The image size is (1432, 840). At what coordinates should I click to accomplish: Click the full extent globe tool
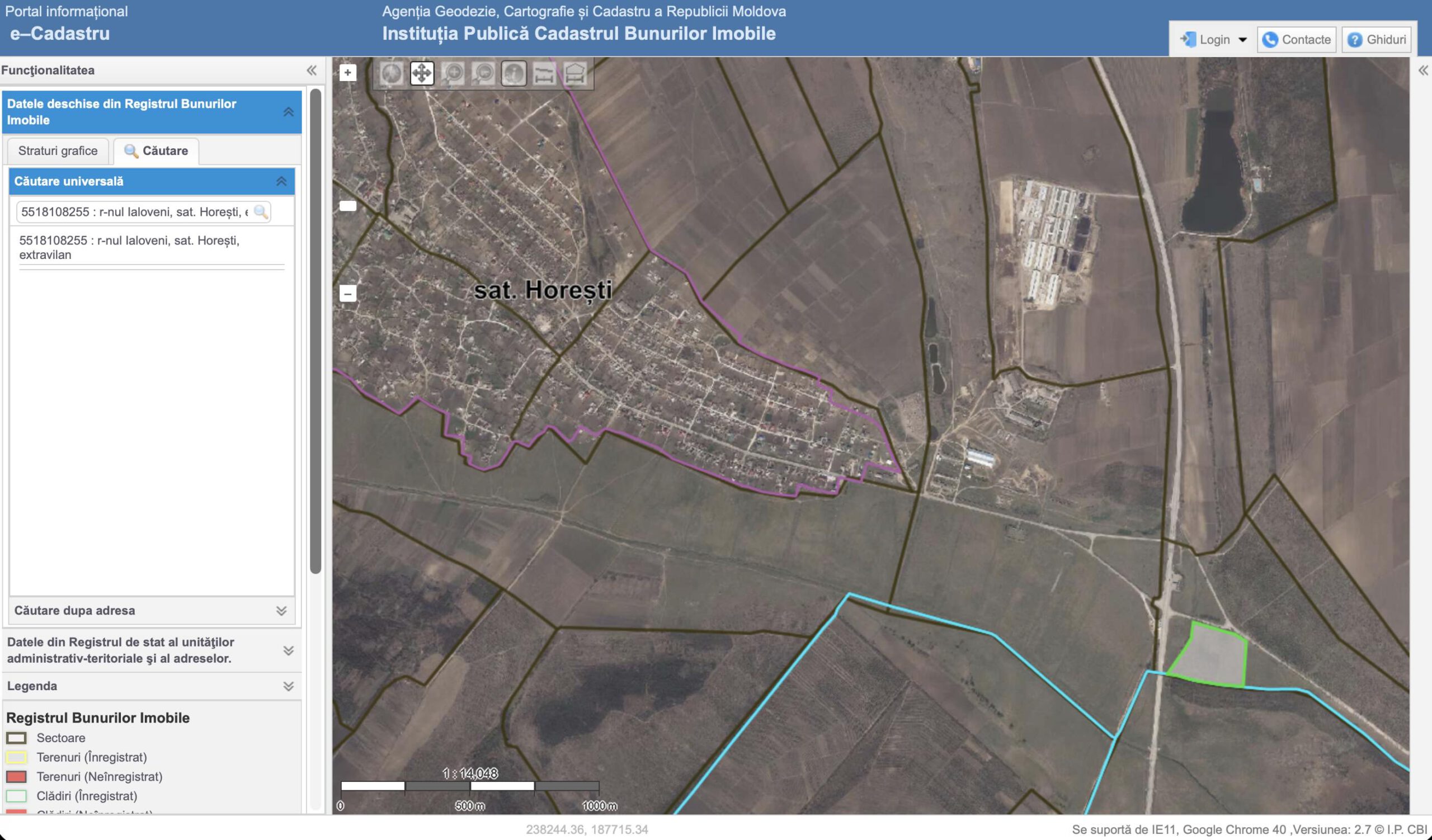point(392,73)
